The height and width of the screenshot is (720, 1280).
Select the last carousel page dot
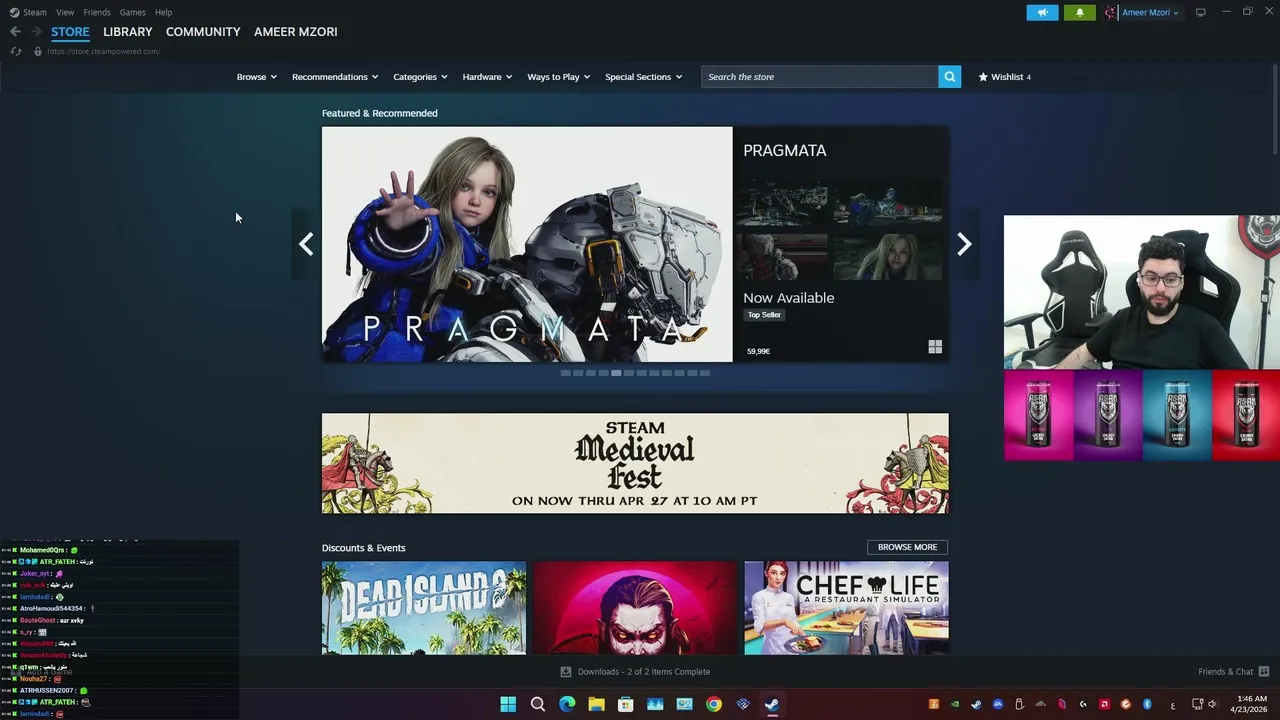point(705,373)
